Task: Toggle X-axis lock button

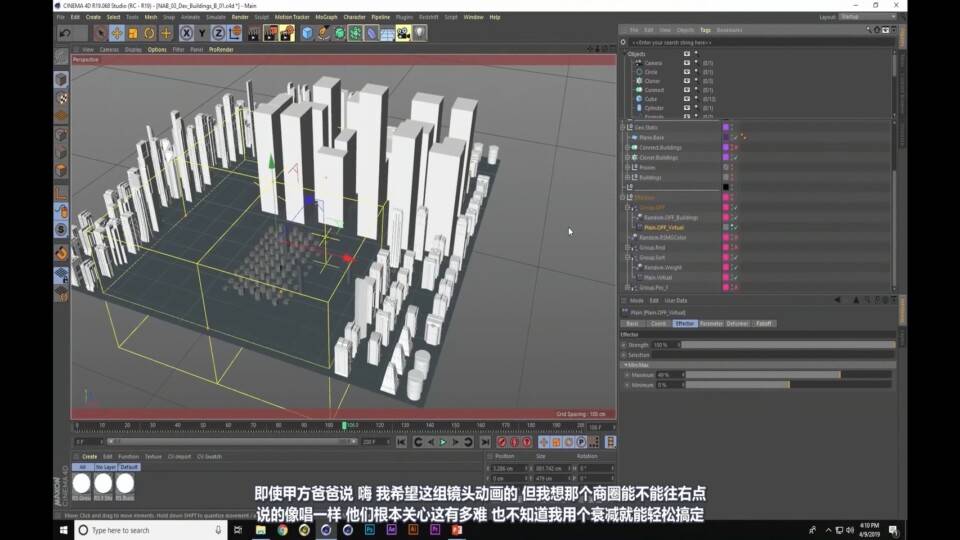Action: pyautogui.click(x=187, y=33)
